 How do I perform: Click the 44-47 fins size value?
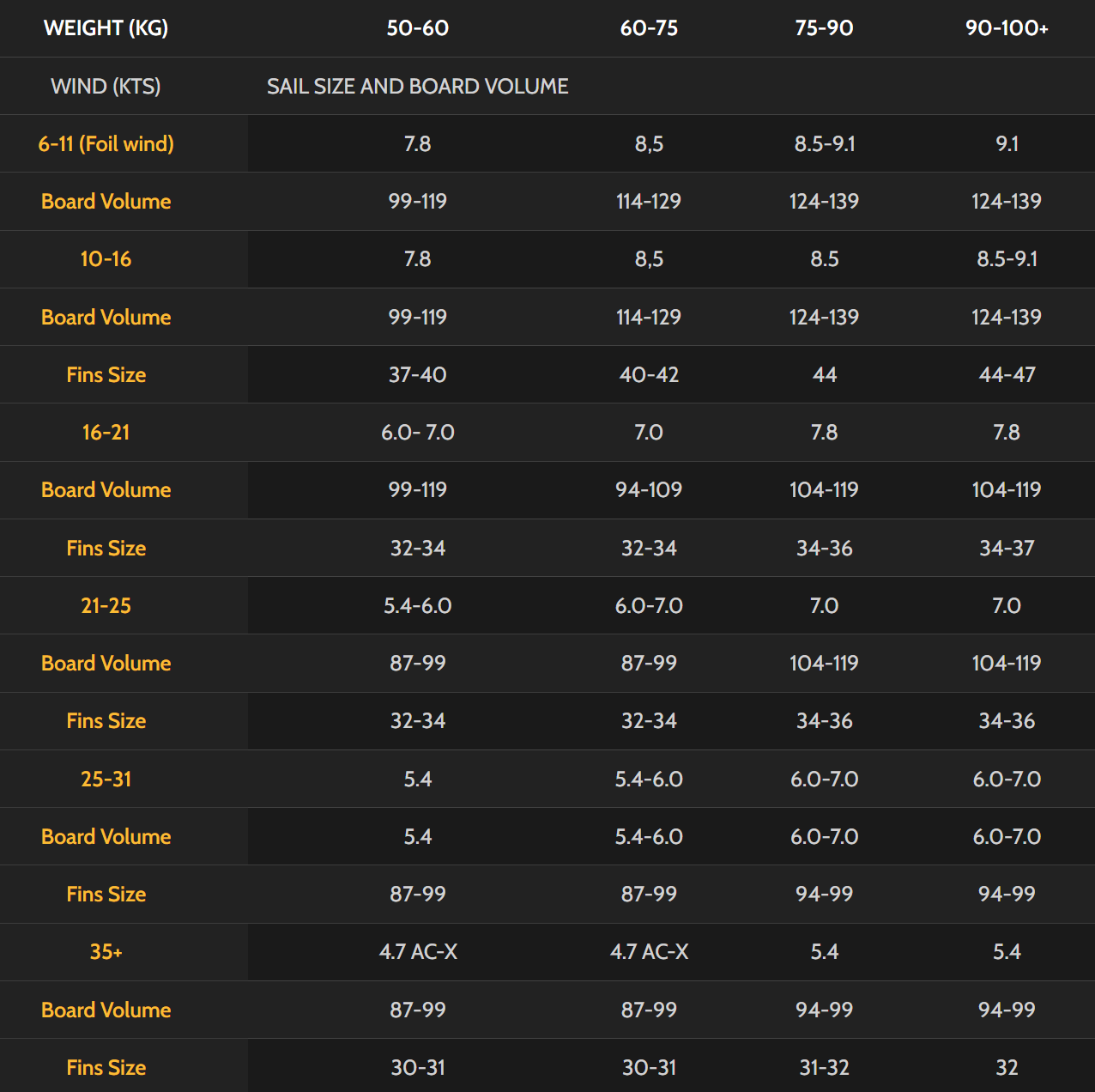click(1007, 375)
